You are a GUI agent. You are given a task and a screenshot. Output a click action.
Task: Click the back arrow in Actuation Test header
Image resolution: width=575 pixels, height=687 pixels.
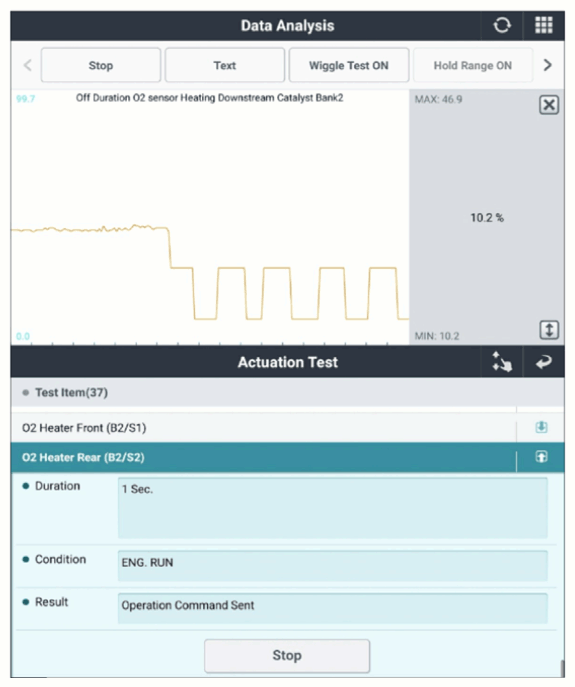point(543,362)
